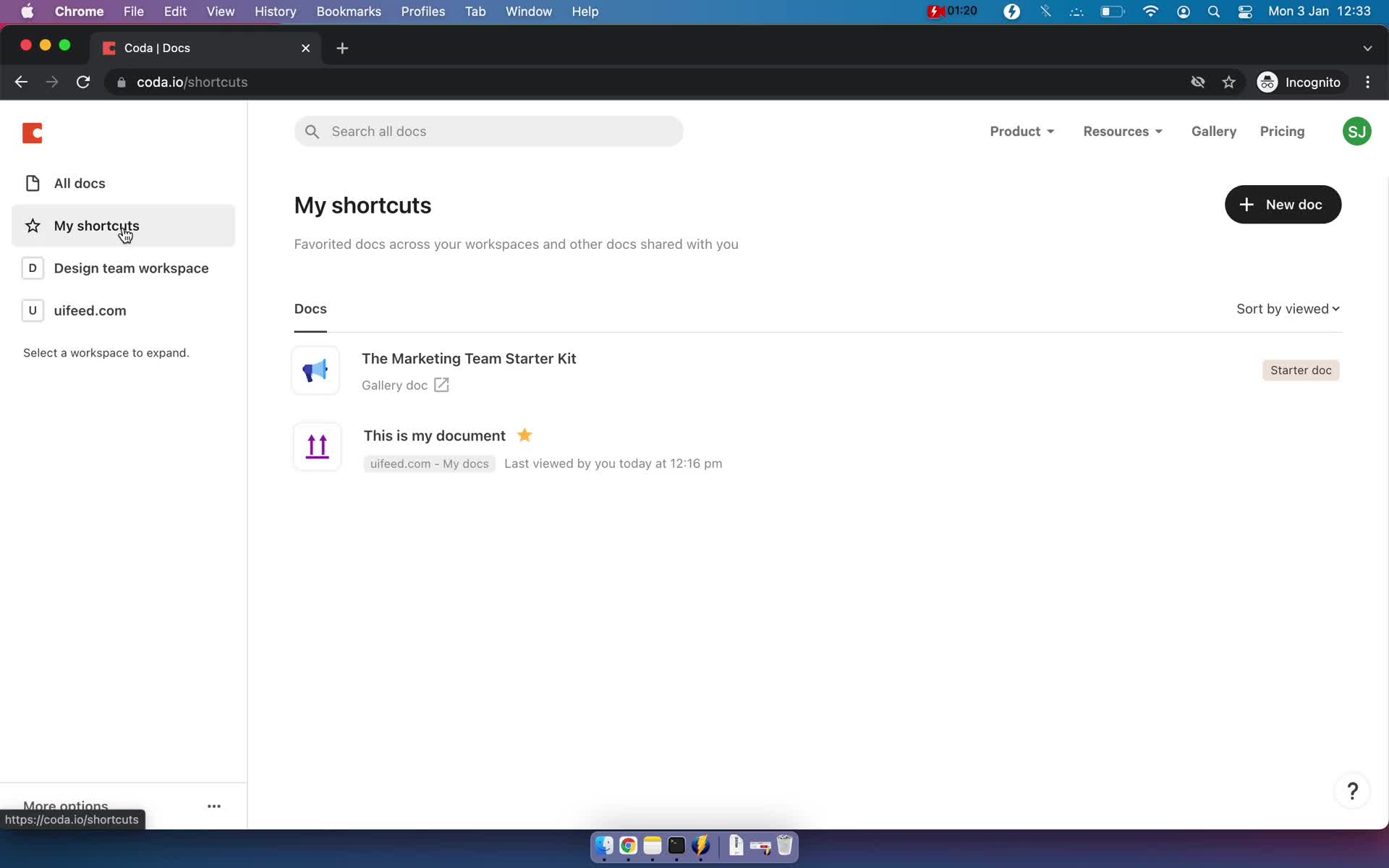Open the Apple menu
This screenshot has height=868, width=1389.
(27, 12)
